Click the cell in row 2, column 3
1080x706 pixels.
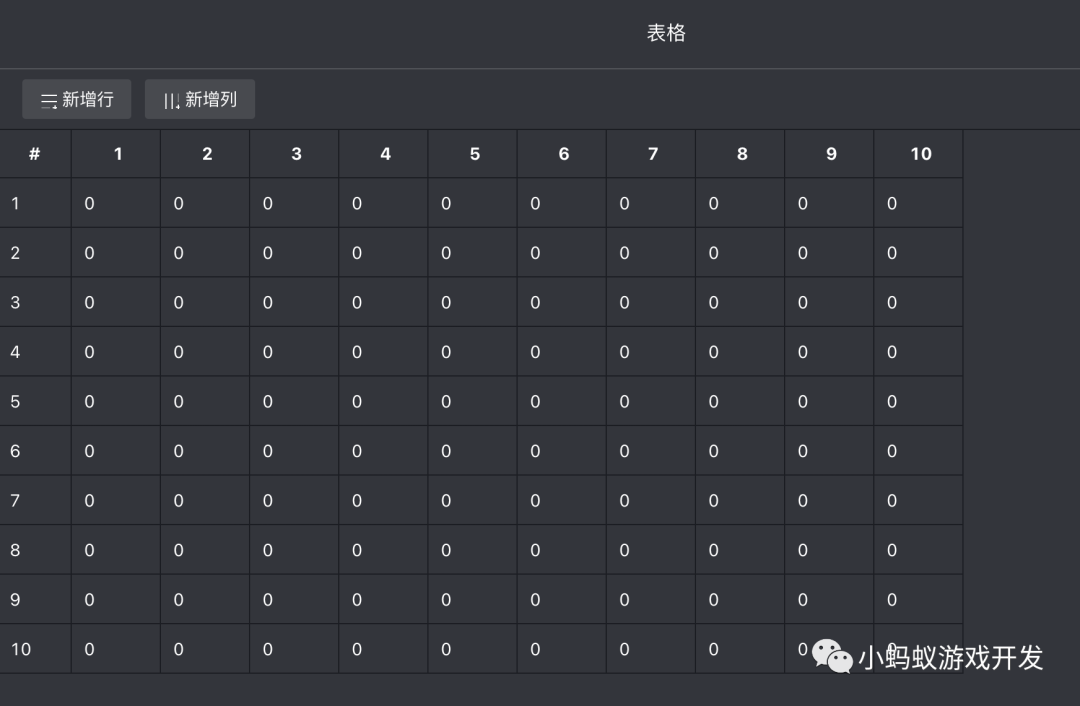294,253
